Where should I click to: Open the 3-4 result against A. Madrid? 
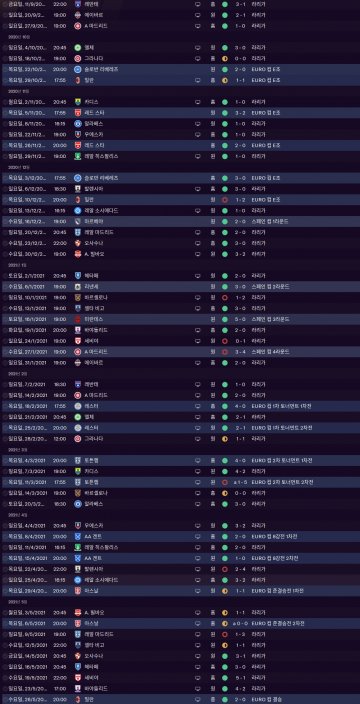click(x=240, y=352)
